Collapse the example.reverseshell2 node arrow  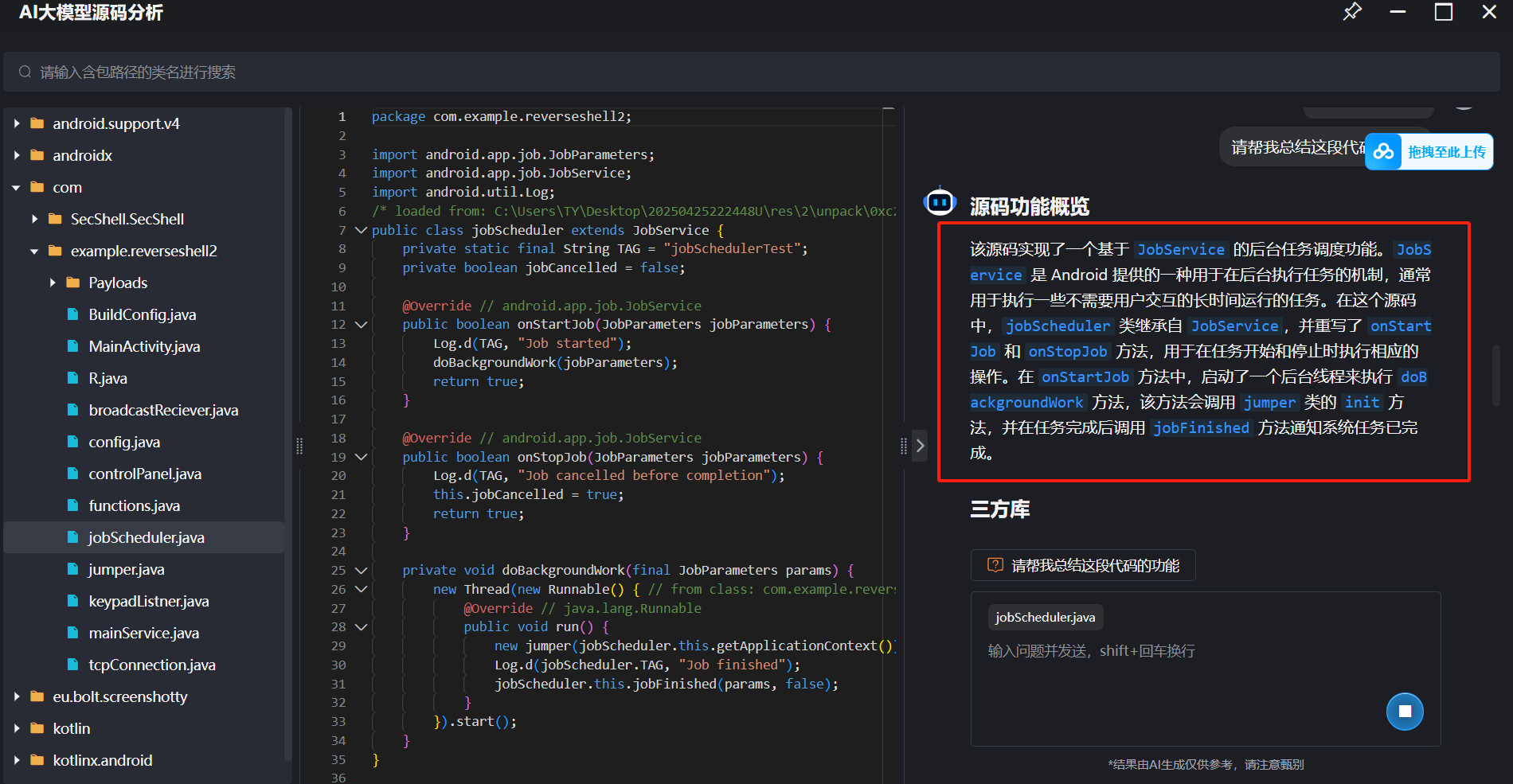click(34, 252)
